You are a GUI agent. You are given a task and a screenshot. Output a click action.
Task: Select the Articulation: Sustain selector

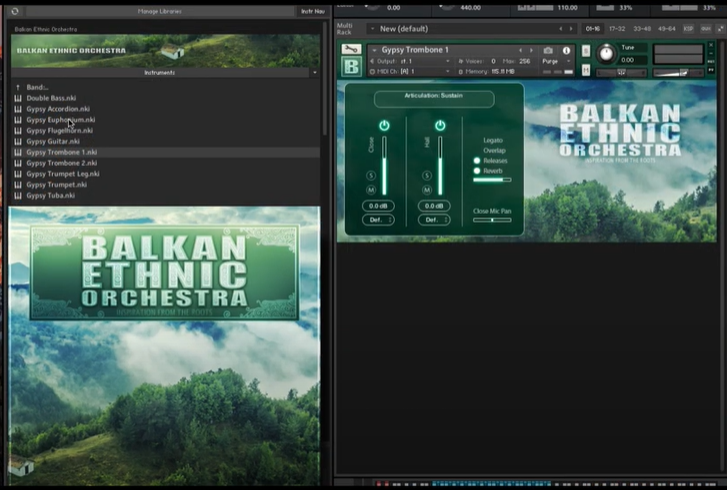tap(434, 99)
